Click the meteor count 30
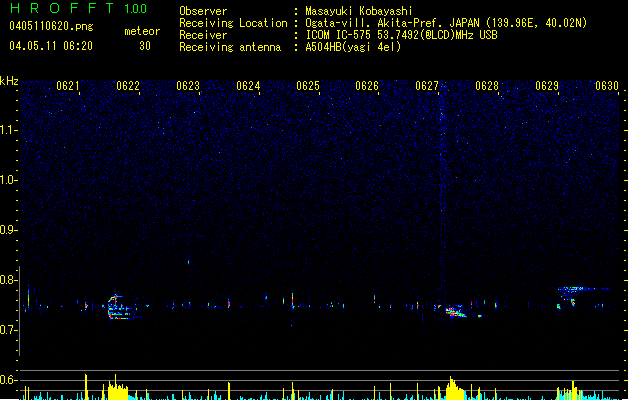The image size is (629, 400). (145, 46)
